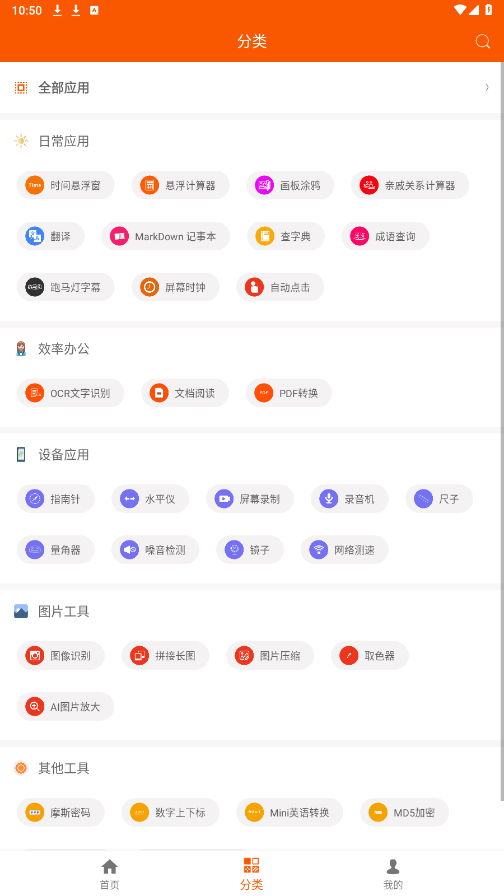Tap the search icon in header
This screenshot has width=504, height=896.
[483, 41]
